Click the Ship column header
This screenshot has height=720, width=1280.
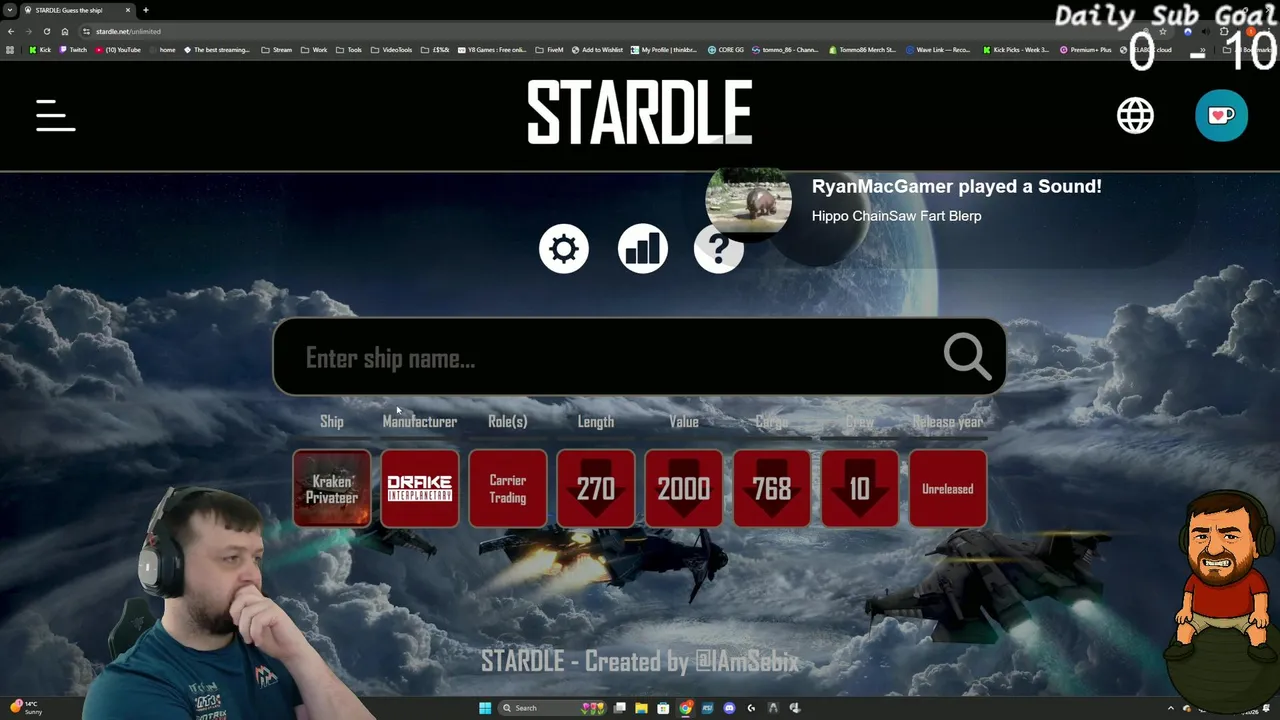pyautogui.click(x=332, y=422)
